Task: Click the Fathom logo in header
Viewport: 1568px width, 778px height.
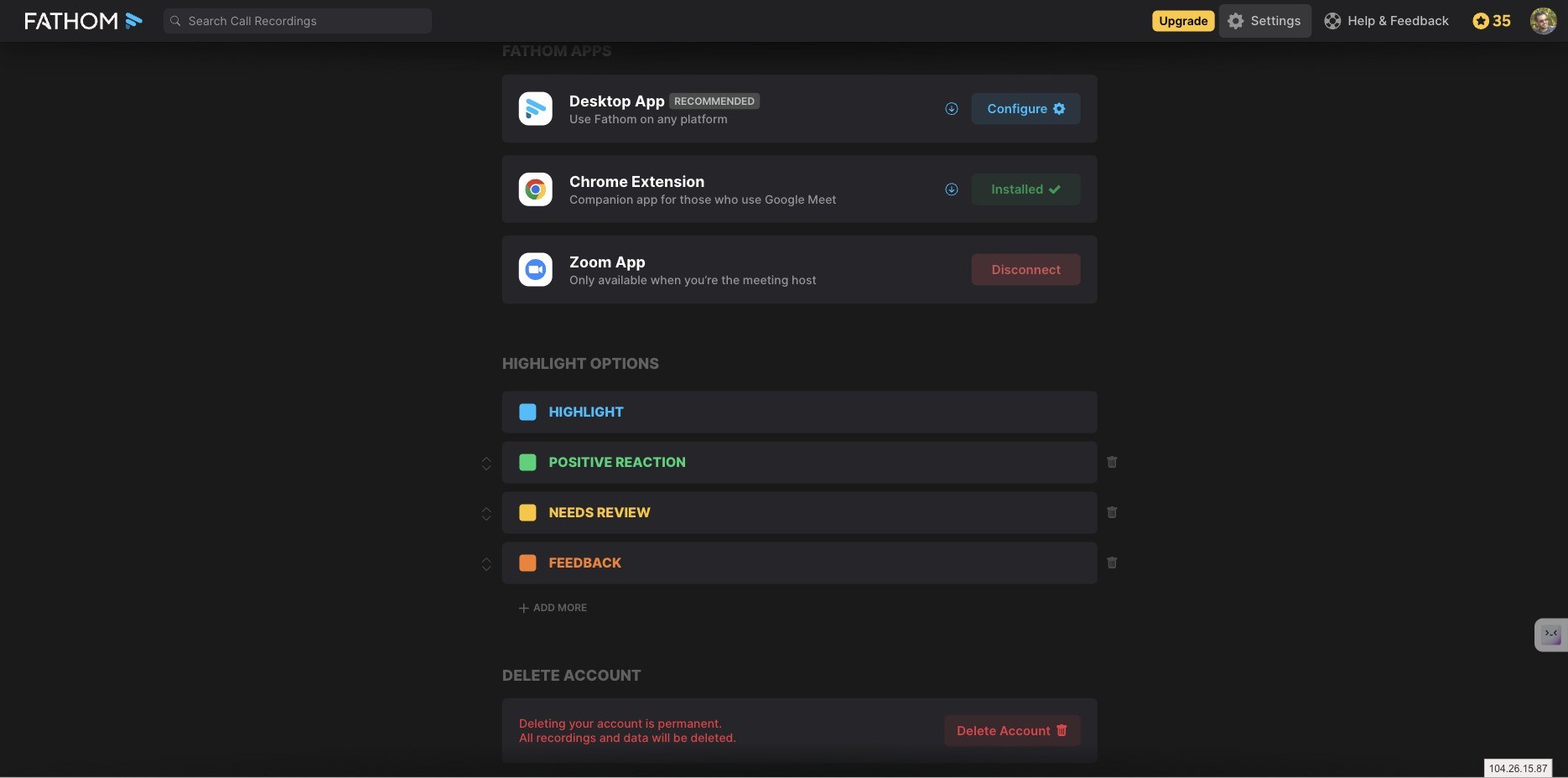Action: point(83,21)
